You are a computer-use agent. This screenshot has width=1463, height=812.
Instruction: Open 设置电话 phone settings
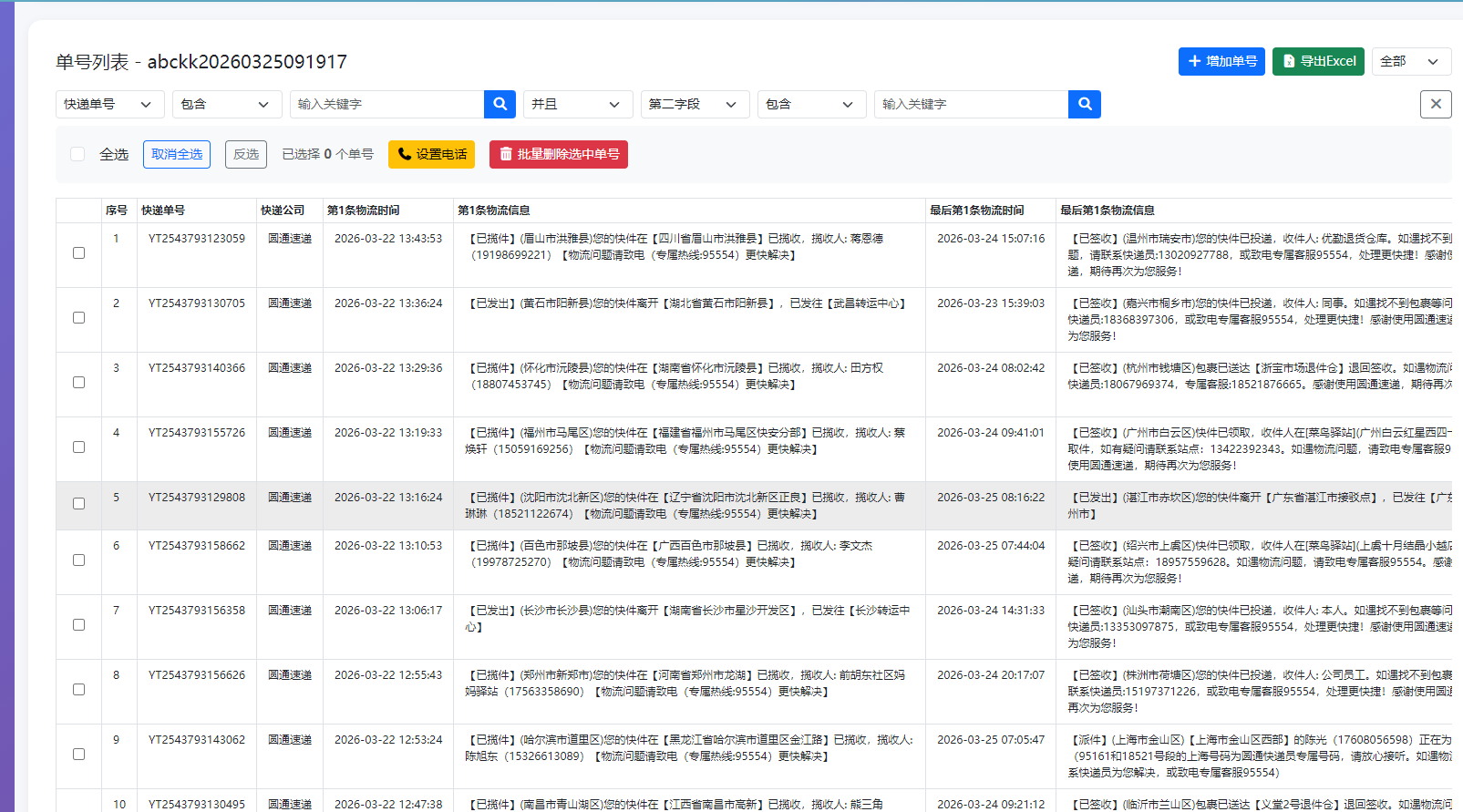(431, 154)
